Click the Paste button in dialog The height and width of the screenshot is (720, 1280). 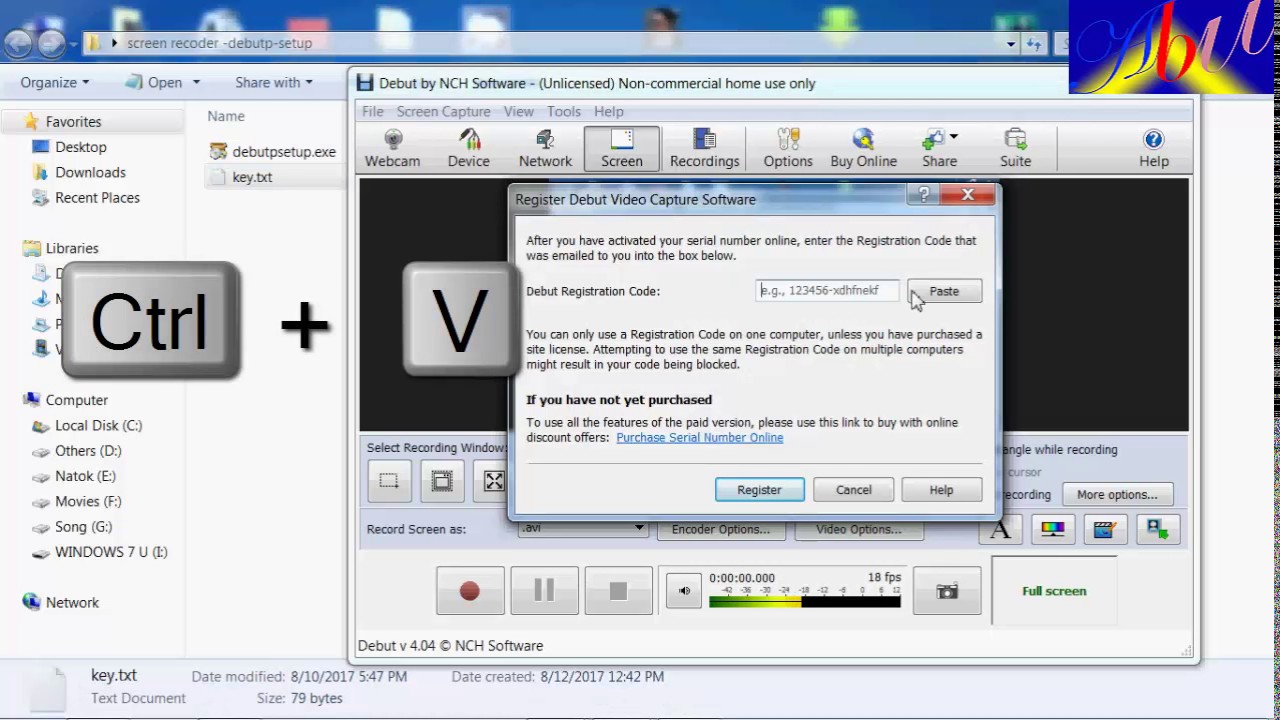tap(944, 291)
